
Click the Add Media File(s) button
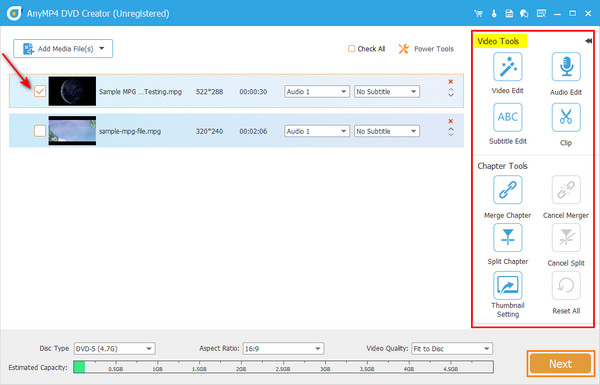pyautogui.click(x=63, y=49)
